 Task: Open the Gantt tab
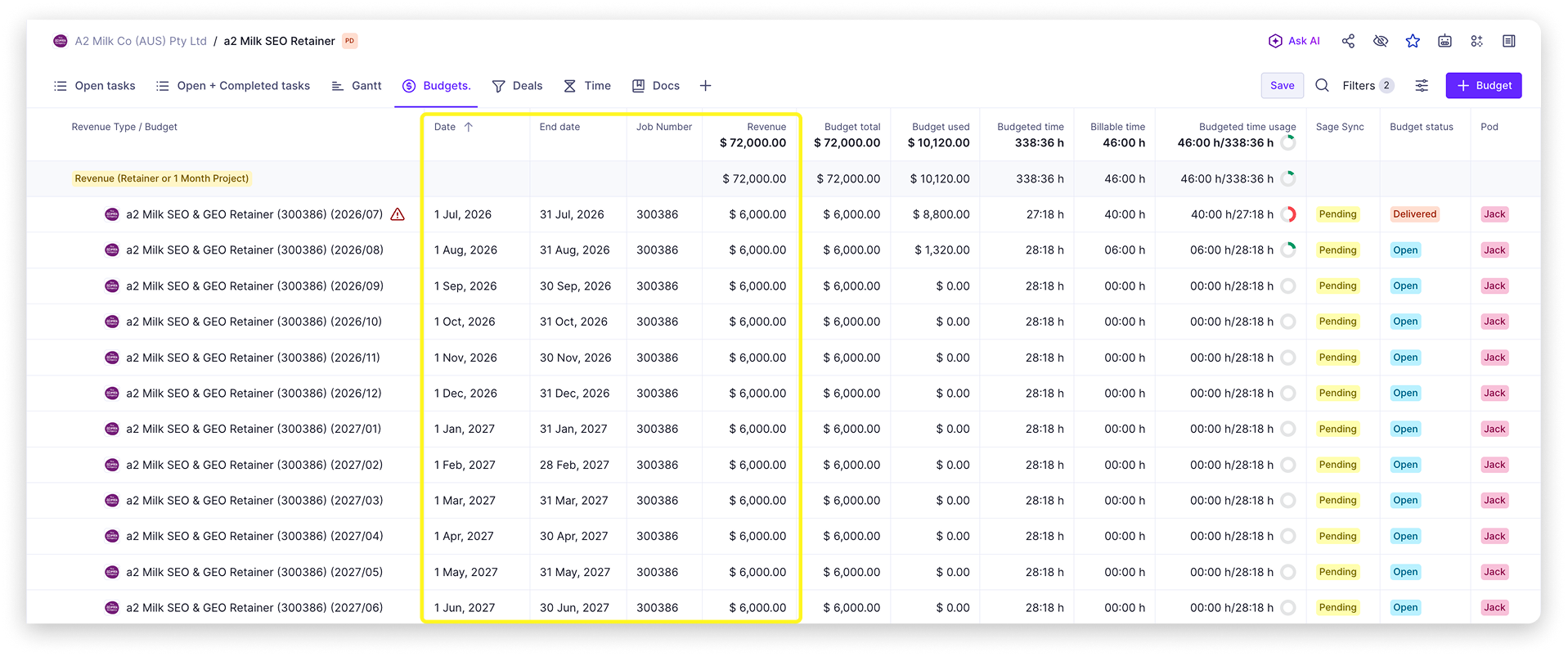[x=357, y=85]
